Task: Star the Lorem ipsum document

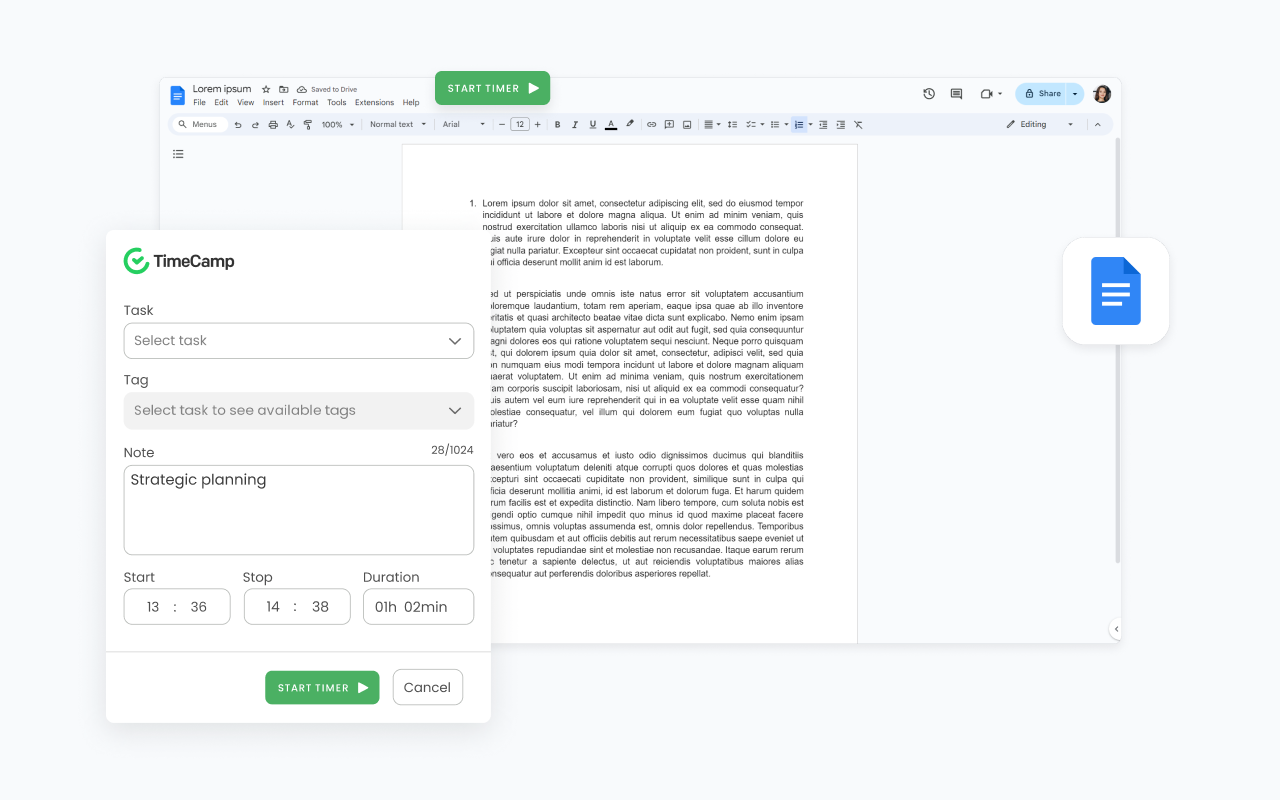Action: click(264, 88)
